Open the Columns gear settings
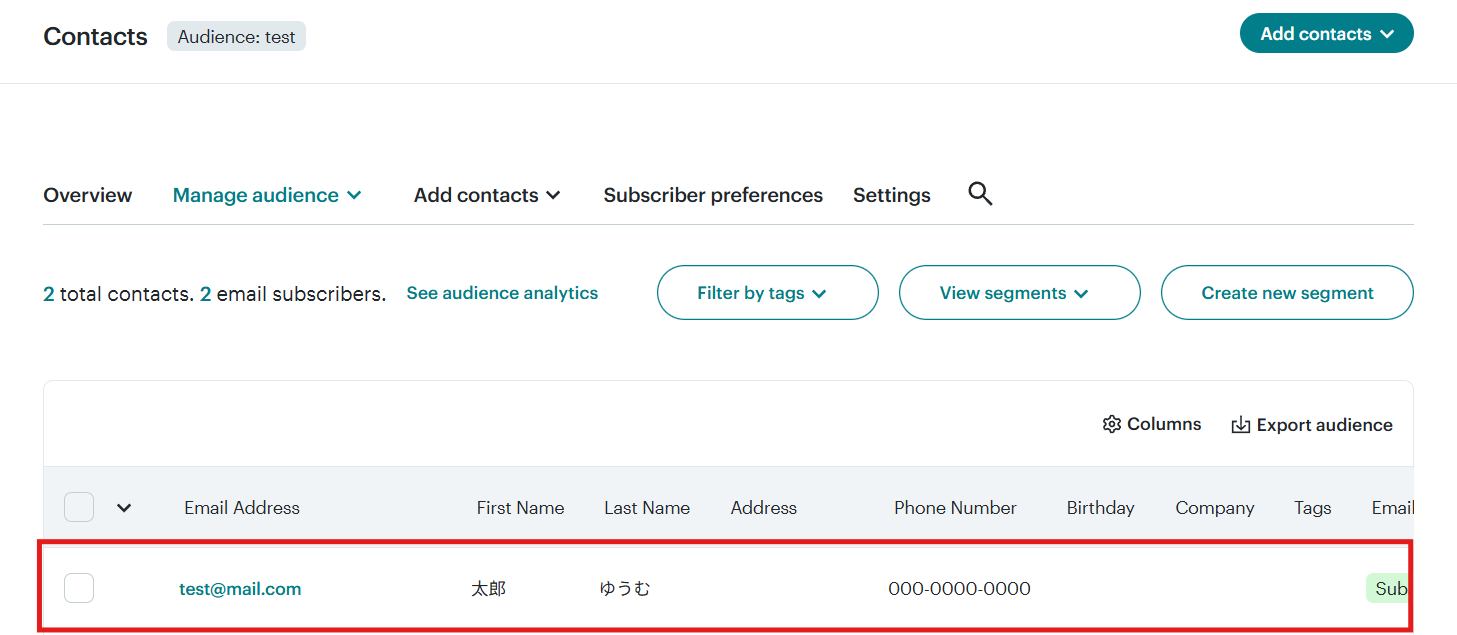This screenshot has width=1457, height=635. pyautogui.click(x=1111, y=424)
